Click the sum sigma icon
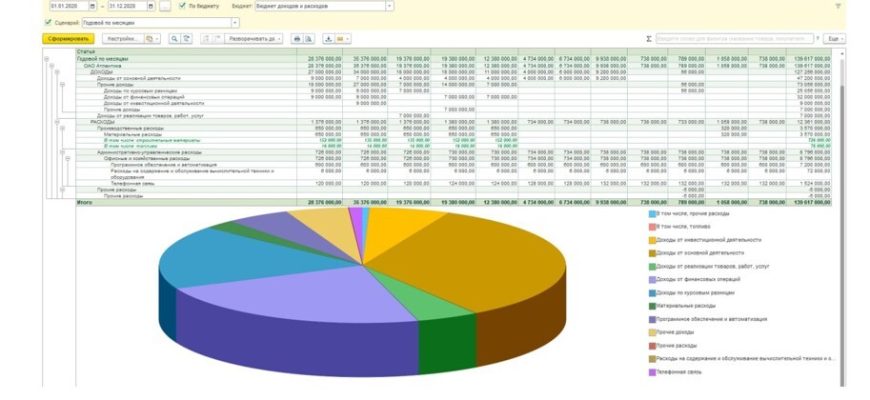 [x=649, y=38]
